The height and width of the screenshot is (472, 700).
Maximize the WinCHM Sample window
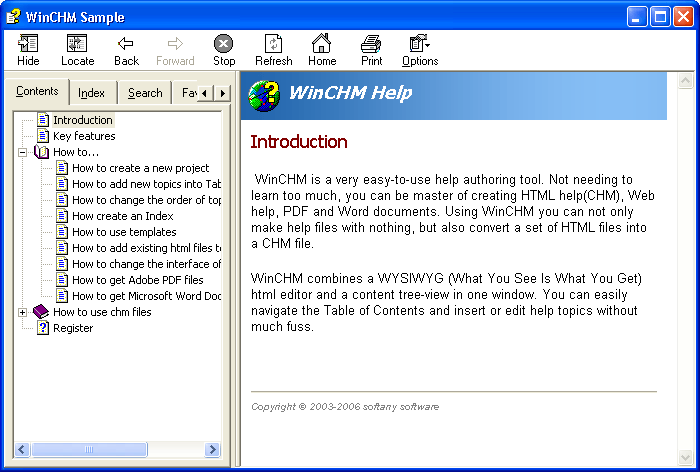[x=660, y=17]
